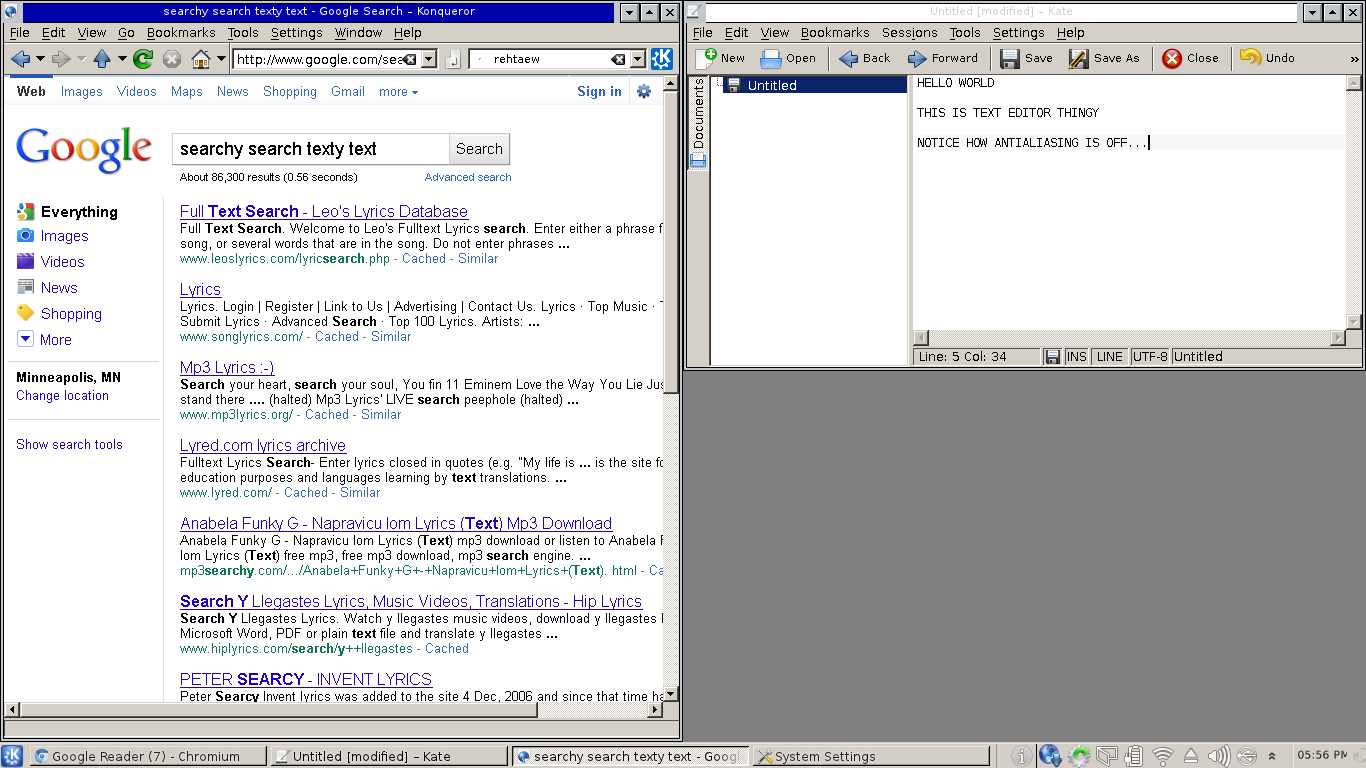Open the Bookmarks menu in Konqueror

[181, 32]
